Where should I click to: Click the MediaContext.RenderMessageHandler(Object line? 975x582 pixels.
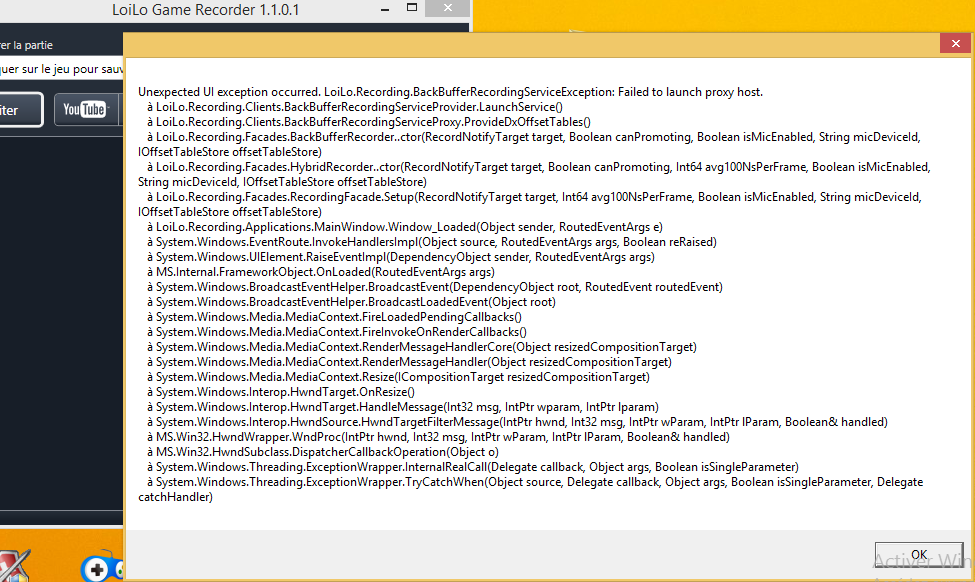click(409, 361)
